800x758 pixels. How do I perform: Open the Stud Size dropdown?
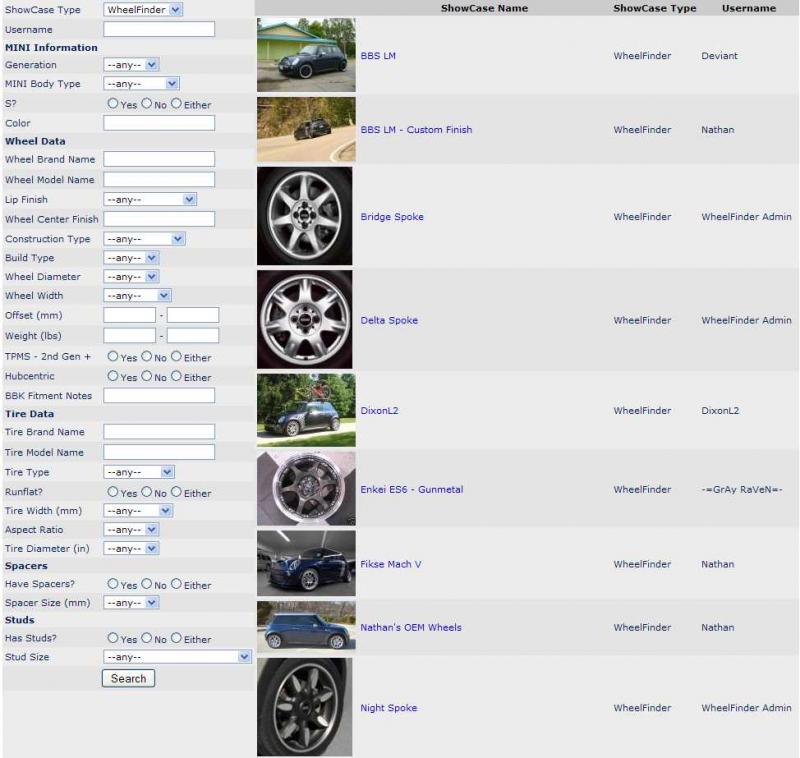click(177, 657)
